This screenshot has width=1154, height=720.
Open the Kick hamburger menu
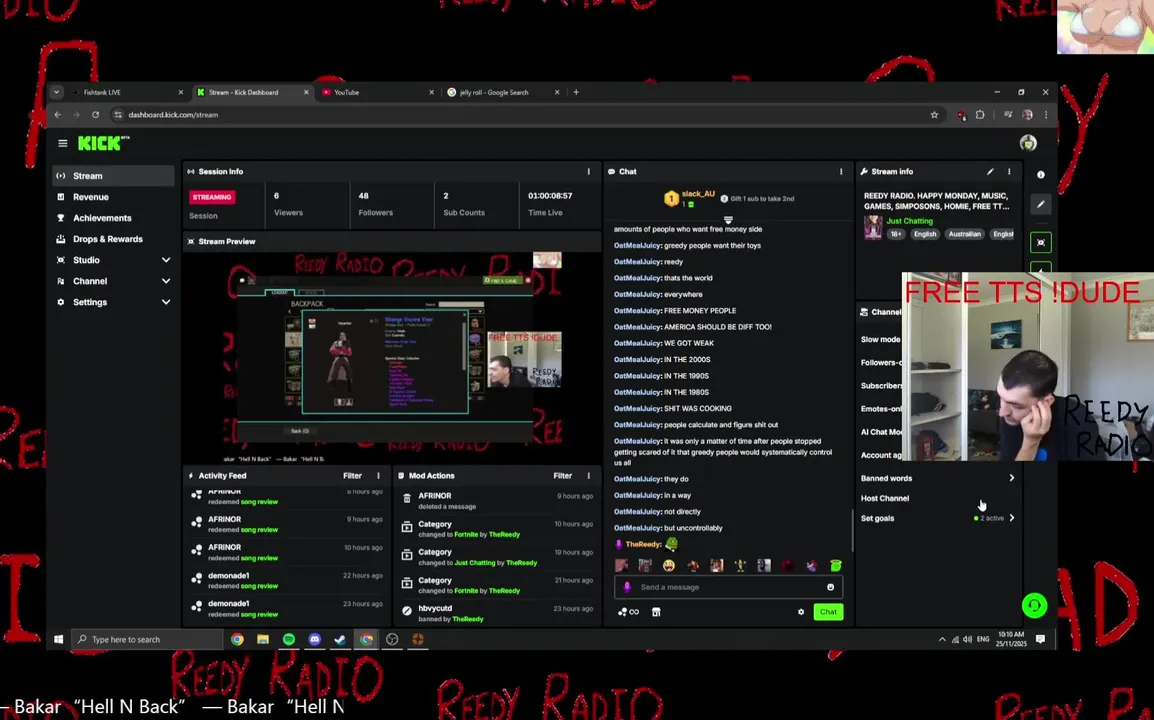pyautogui.click(x=63, y=144)
